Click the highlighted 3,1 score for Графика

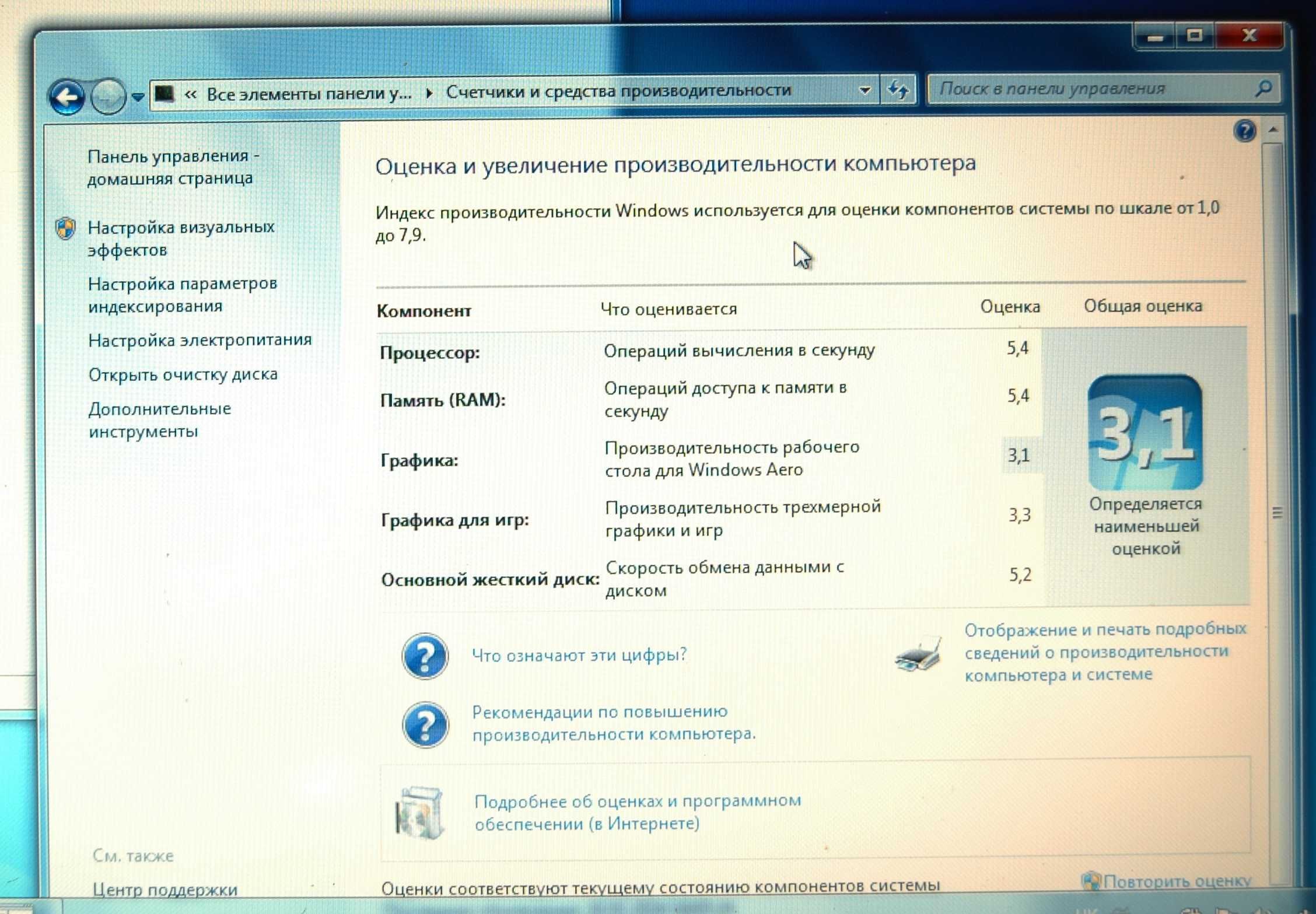[1019, 455]
